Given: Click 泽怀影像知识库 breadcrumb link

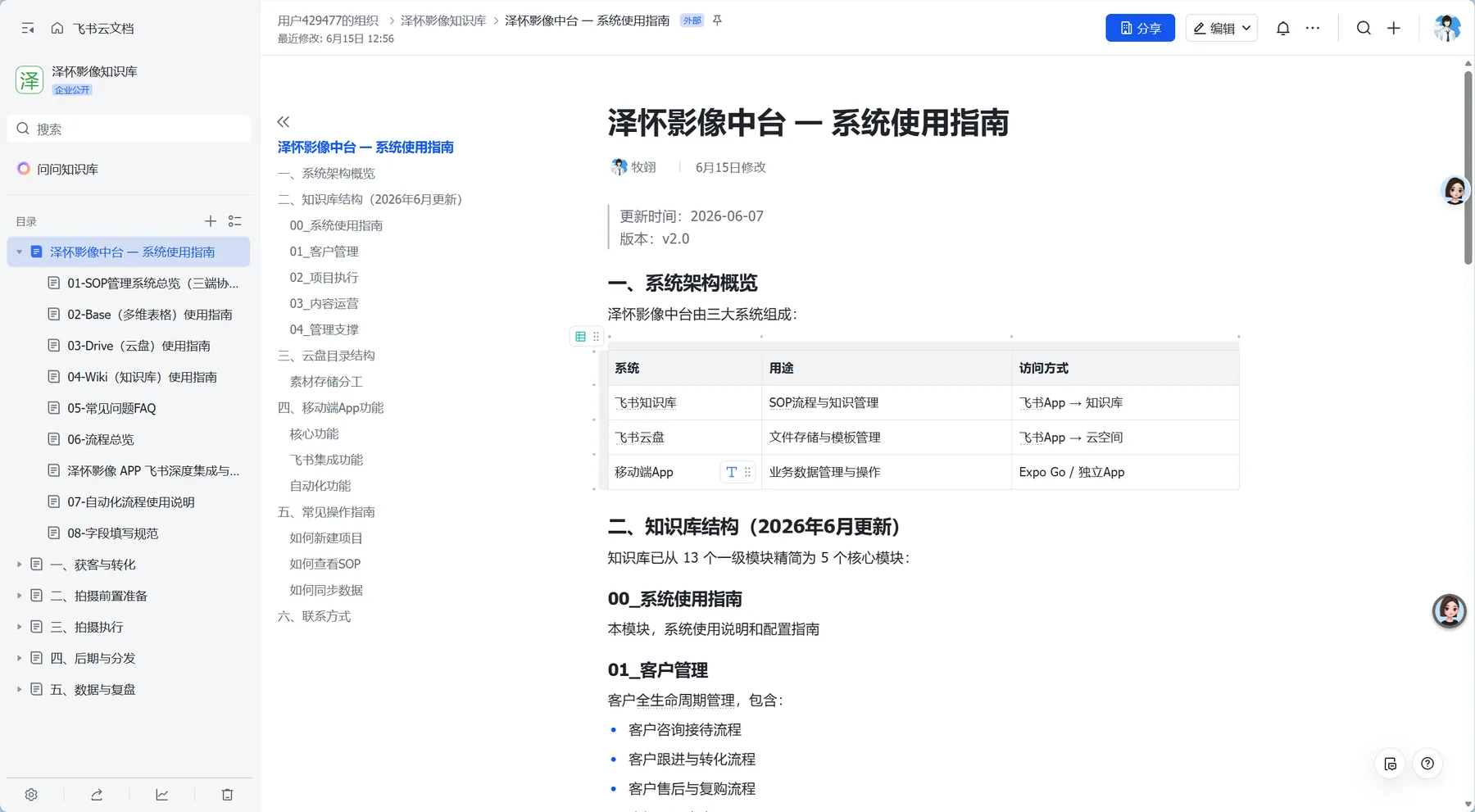Looking at the screenshot, I should click(x=443, y=20).
